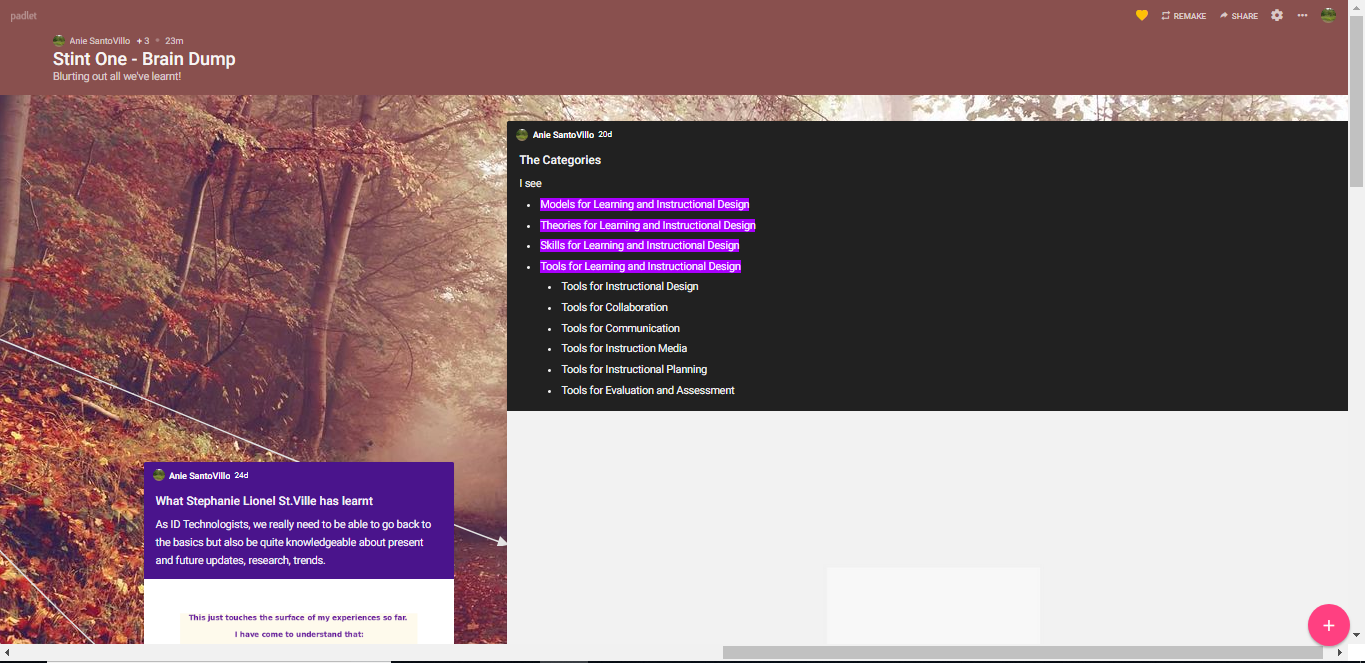
Task: Click the "I see" text in Categories post
Action: click(530, 184)
